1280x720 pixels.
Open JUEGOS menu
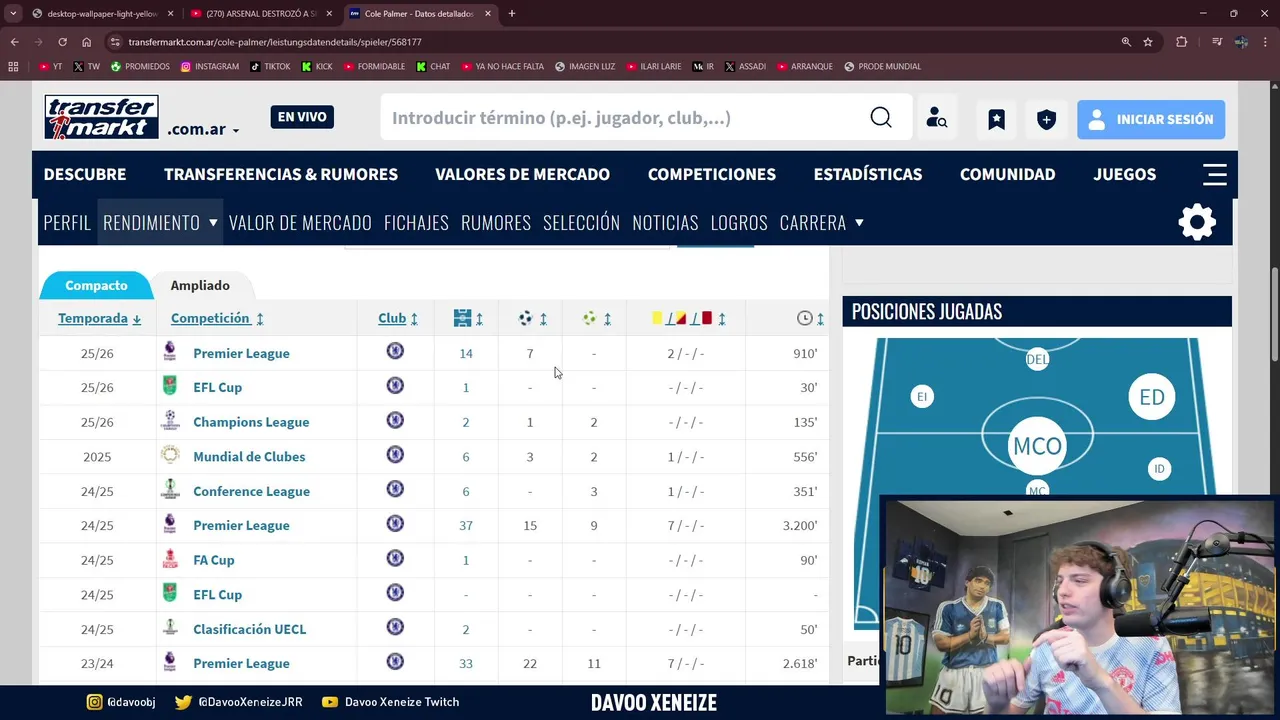pos(1125,174)
